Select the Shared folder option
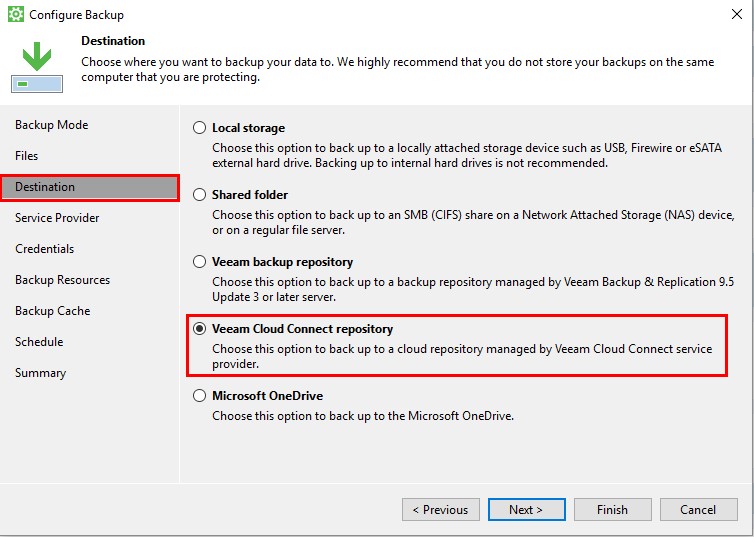 coord(200,195)
